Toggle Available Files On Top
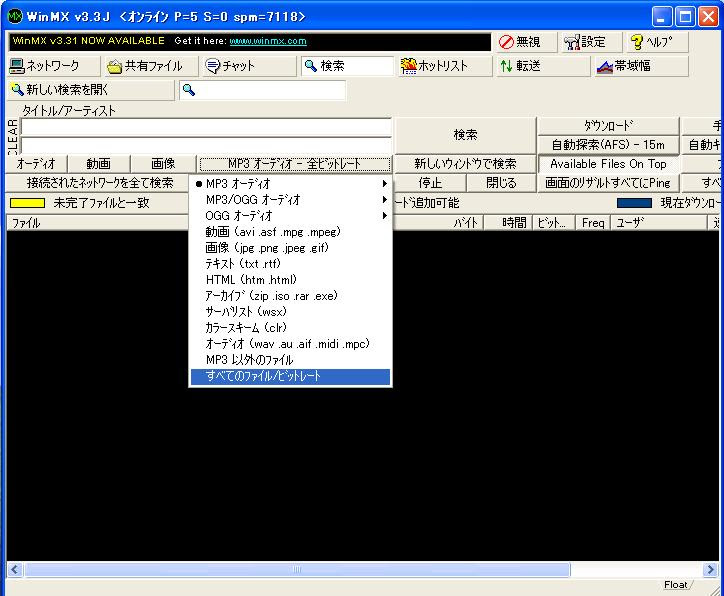 pos(608,164)
